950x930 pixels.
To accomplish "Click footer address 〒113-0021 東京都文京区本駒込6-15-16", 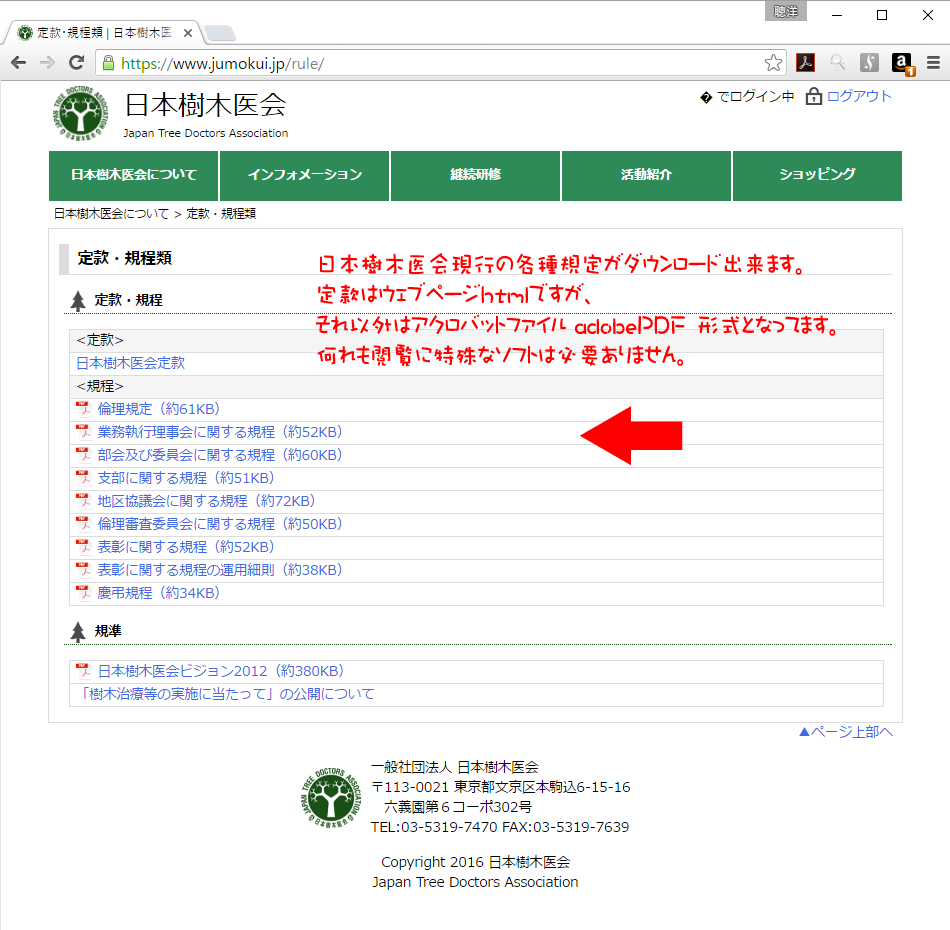I will point(500,787).
